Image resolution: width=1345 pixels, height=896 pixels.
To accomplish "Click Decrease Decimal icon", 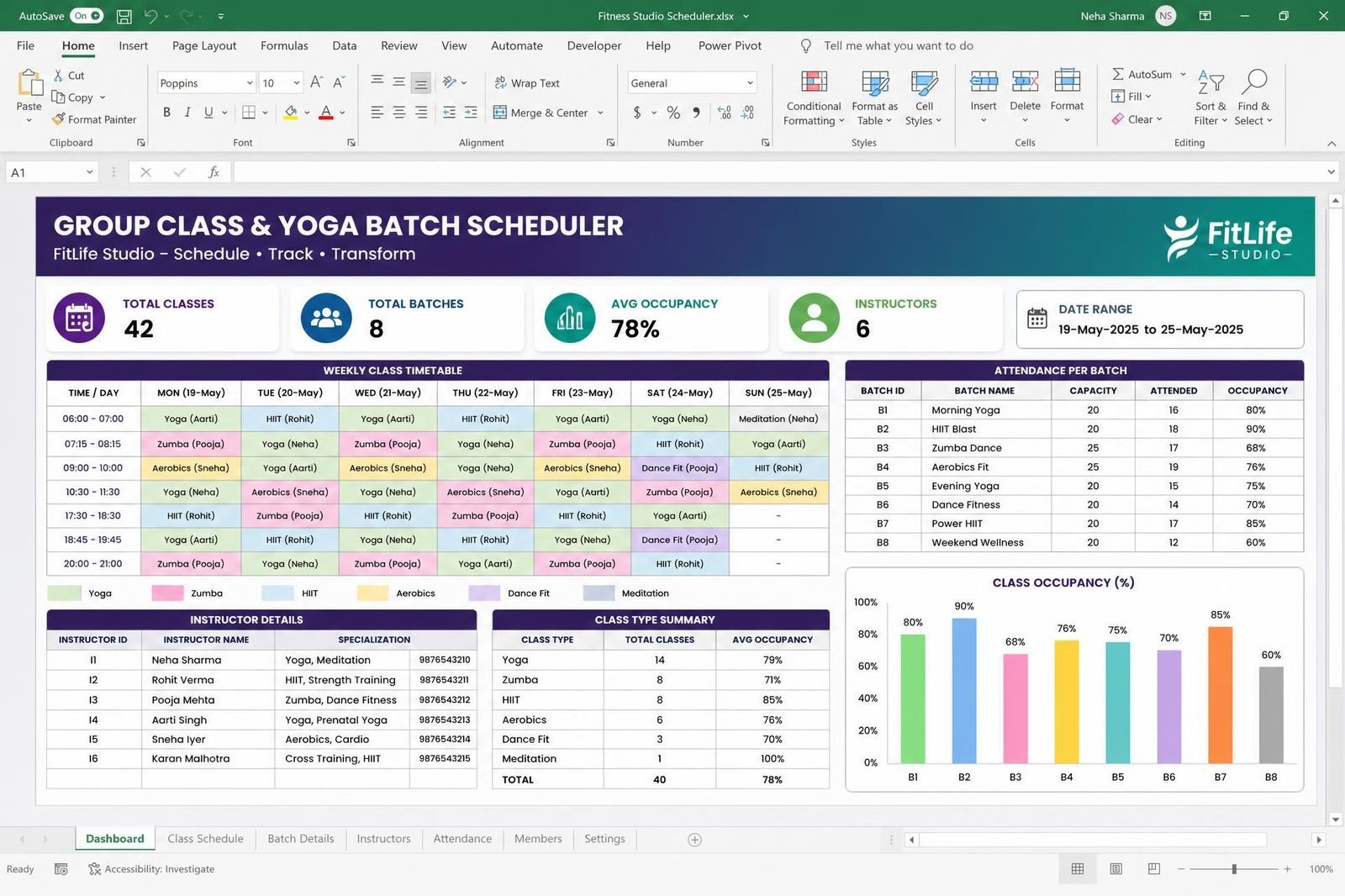I will [747, 113].
